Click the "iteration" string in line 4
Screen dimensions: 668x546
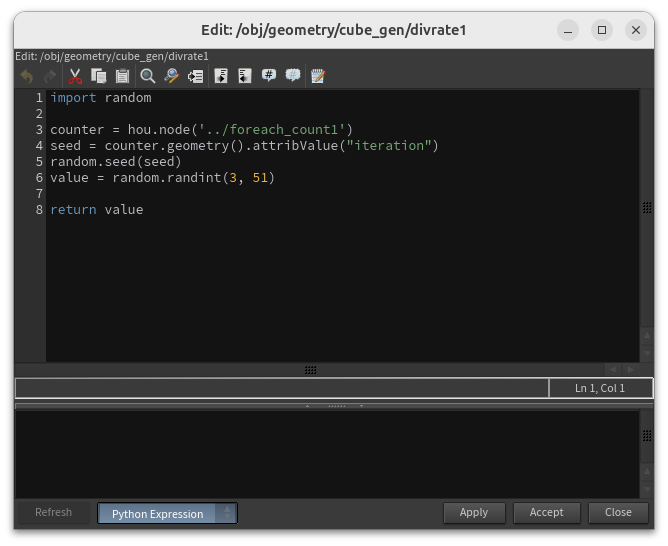pos(389,146)
